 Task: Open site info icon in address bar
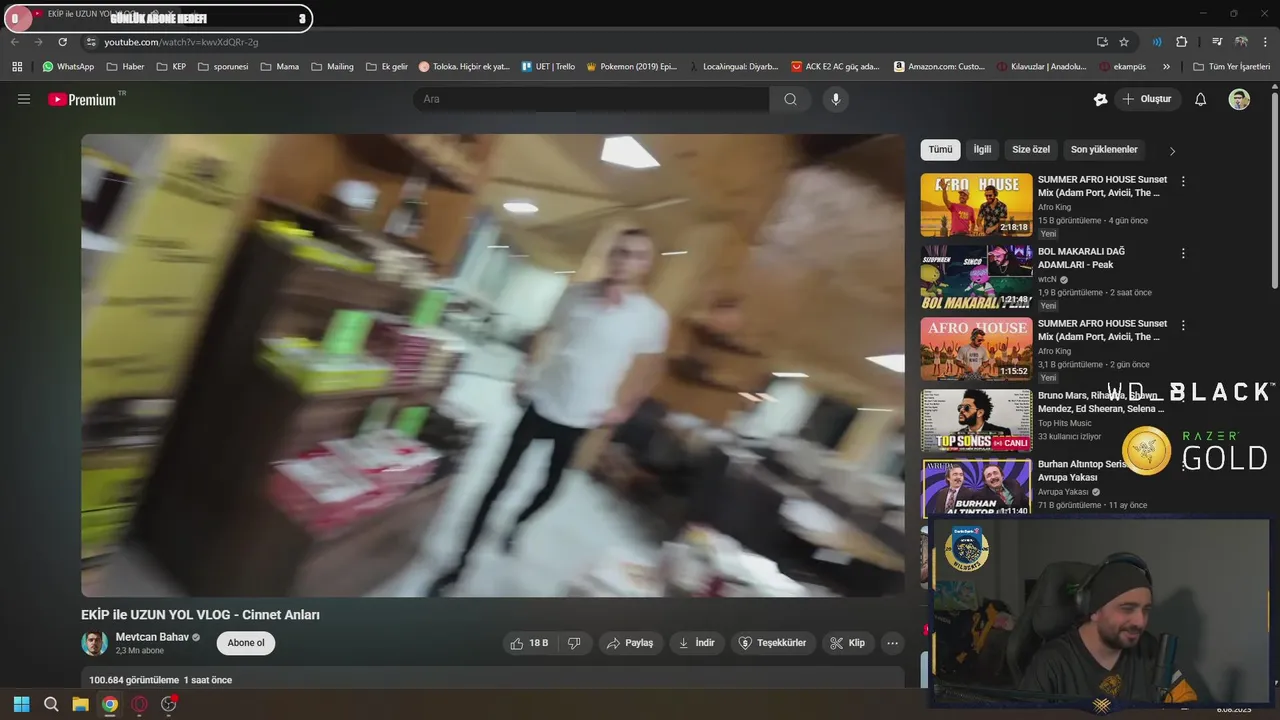pos(91,42)
